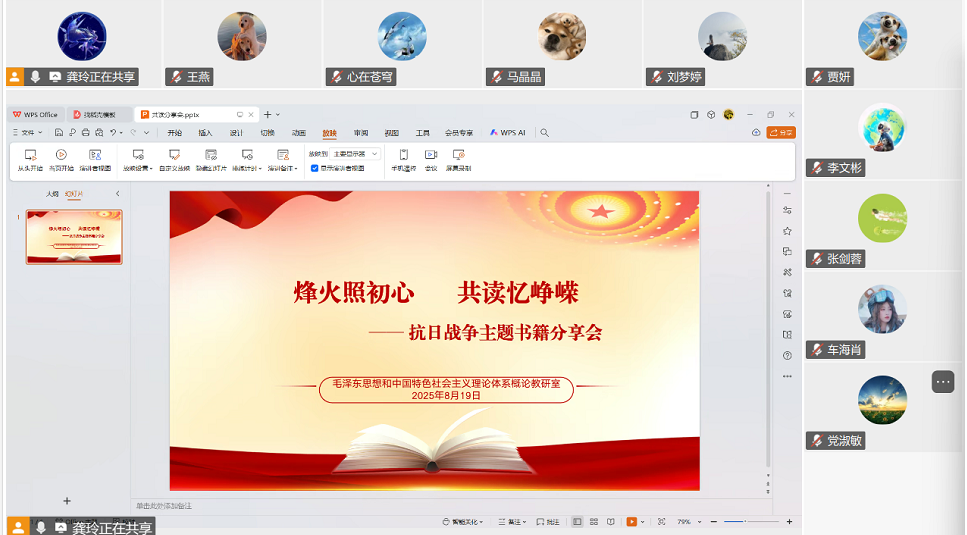Image resolution: width=967 pixels, height=535 pixels.
Task: Toggle the show presenter view checkbox
Action: pos(315,168)
